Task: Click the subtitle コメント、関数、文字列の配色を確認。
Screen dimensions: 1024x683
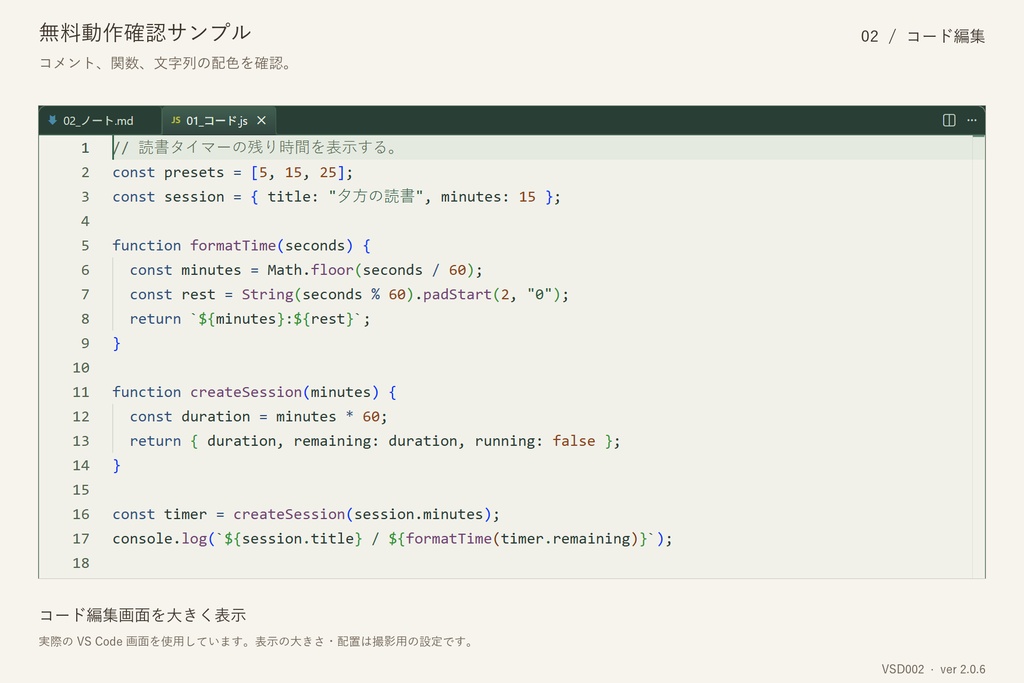Action: coord(165,63)
